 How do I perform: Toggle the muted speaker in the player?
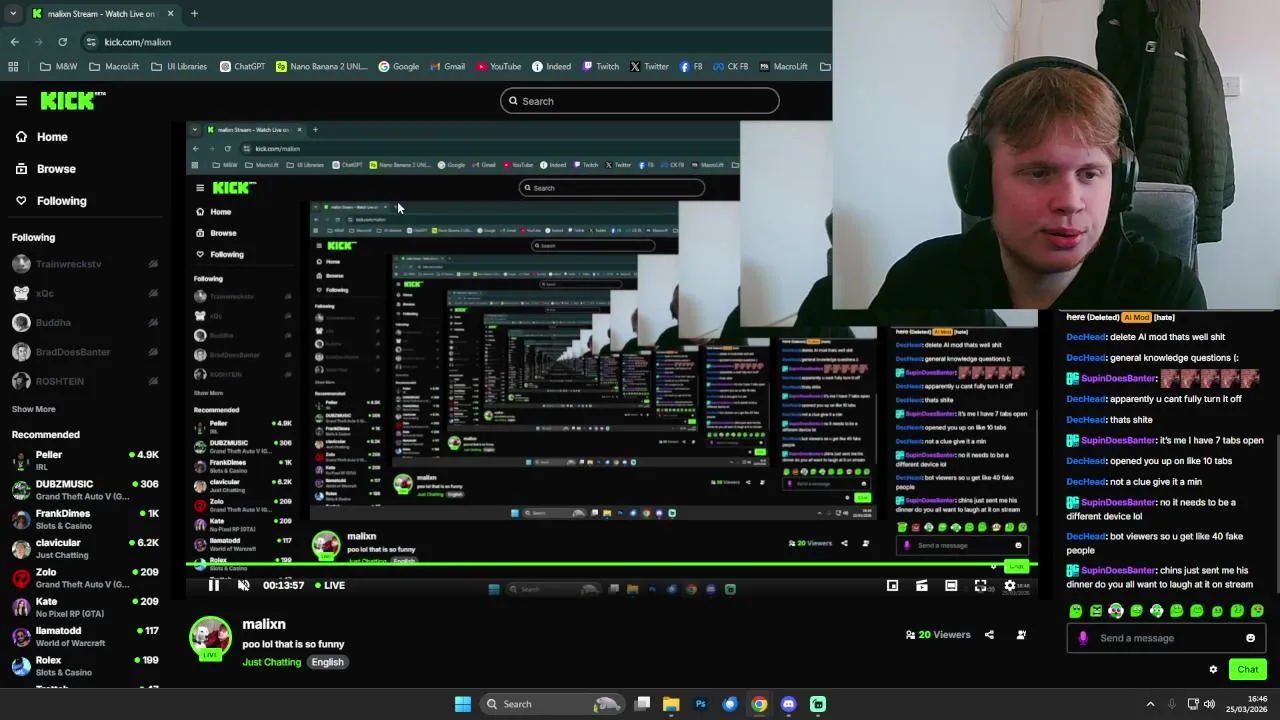tap(243, 585)
